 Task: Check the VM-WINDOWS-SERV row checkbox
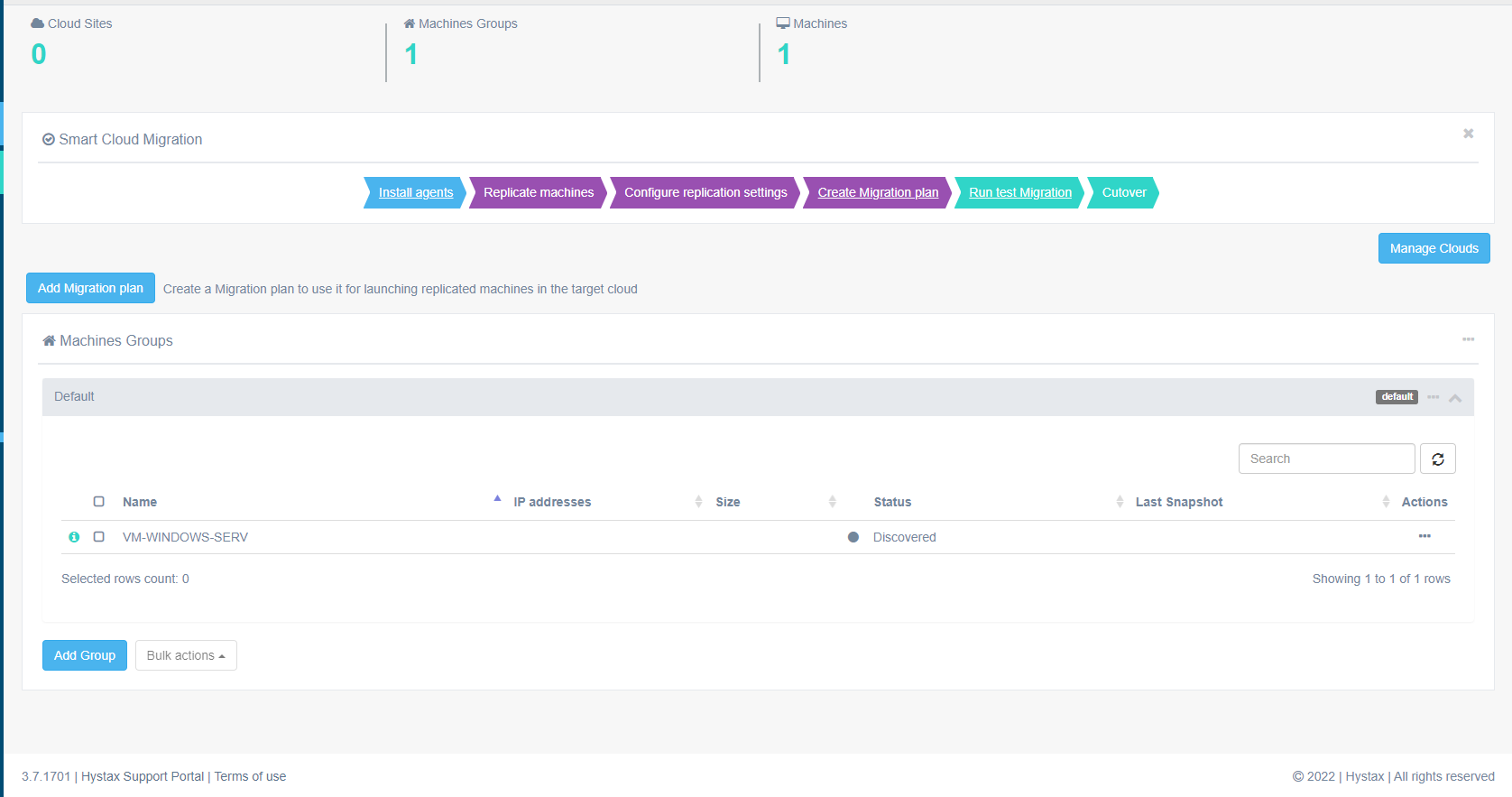(x=99, y=537)
